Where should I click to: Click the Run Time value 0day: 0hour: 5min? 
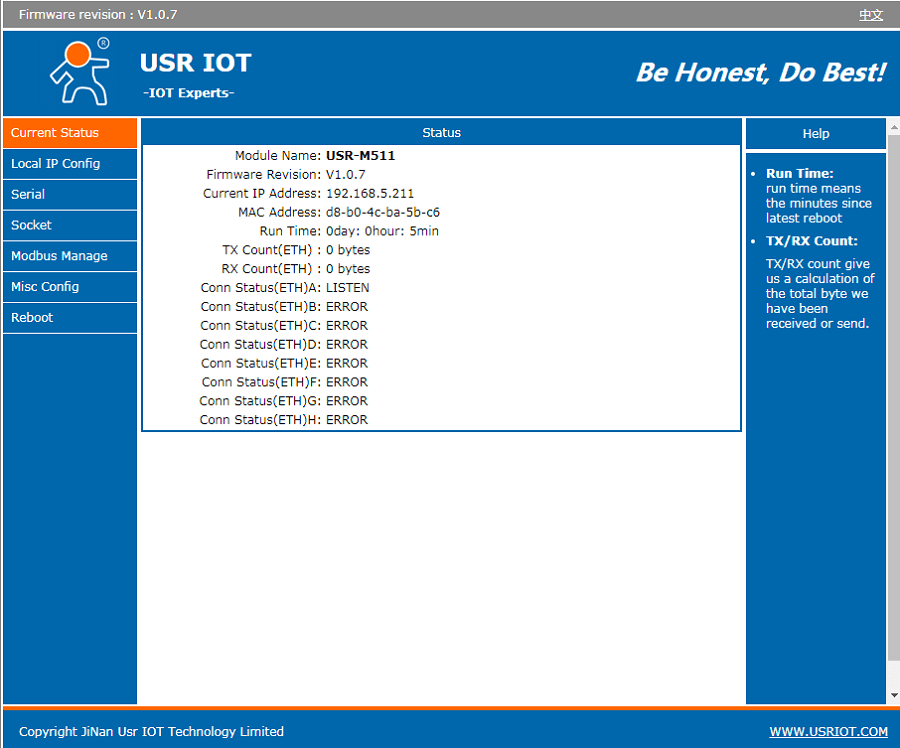(x=382, y=231)
